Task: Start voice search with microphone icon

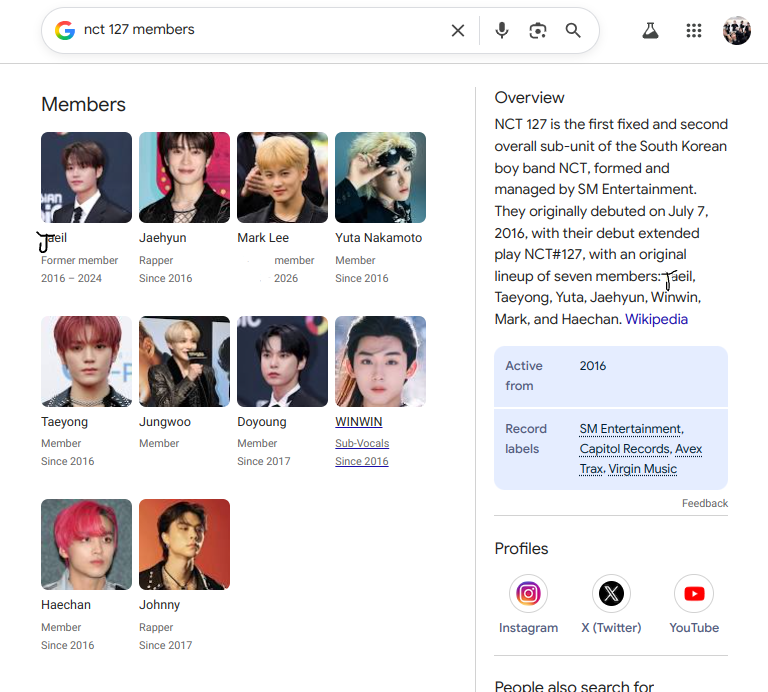Action: (x=502, y=30)
